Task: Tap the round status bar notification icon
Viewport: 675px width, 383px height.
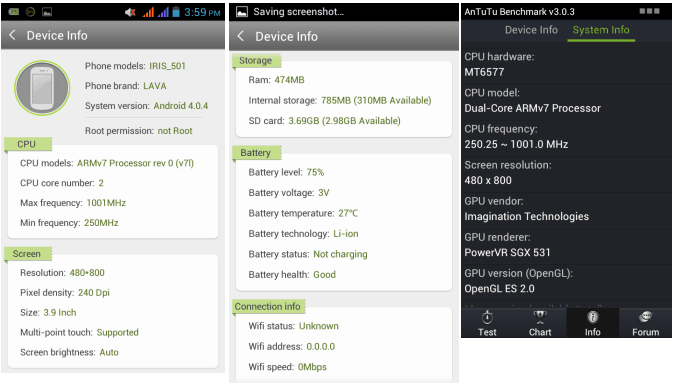Action: pos(30,12)
